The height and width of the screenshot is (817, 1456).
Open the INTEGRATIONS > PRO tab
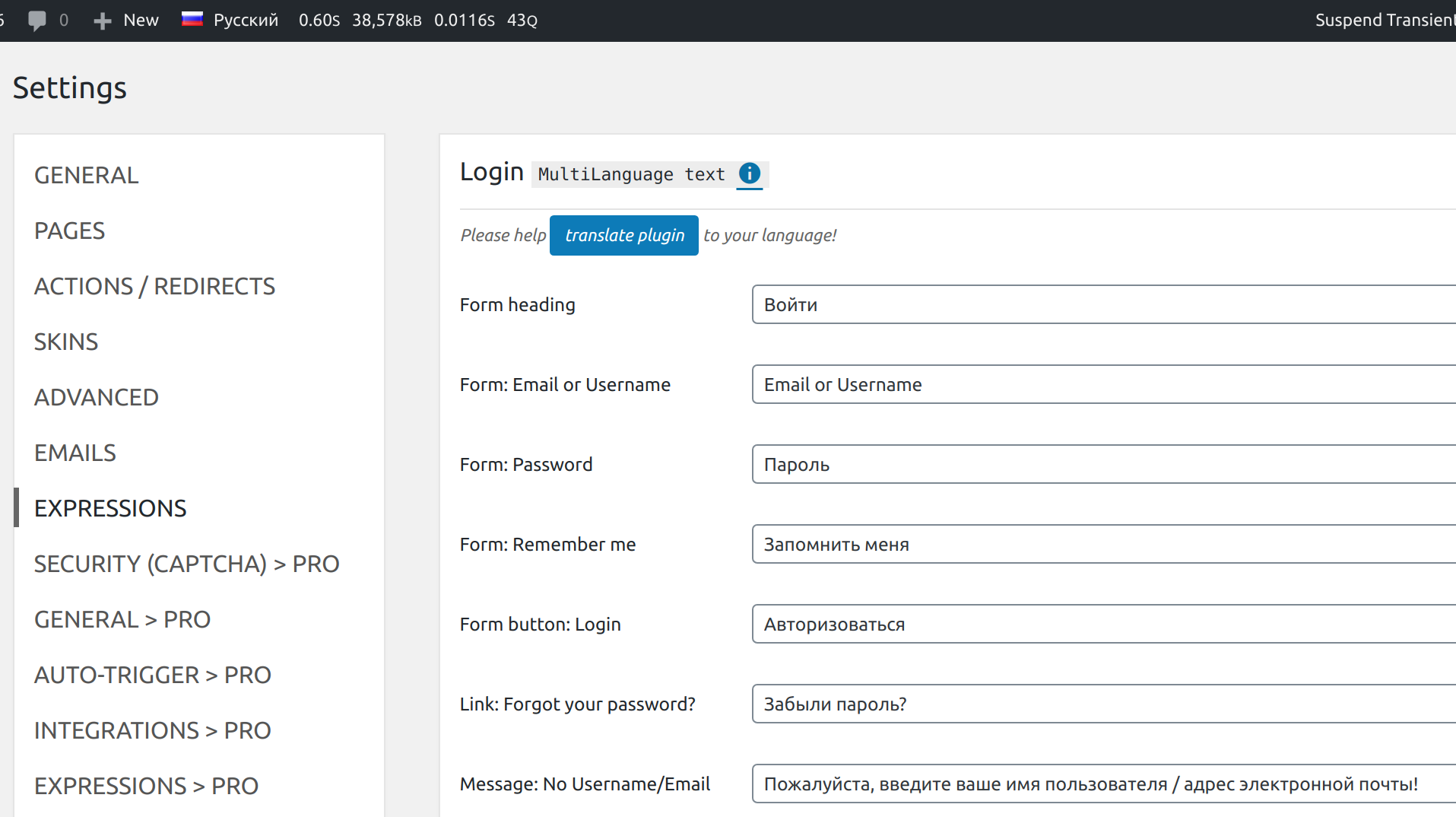[x=152, y=730]
